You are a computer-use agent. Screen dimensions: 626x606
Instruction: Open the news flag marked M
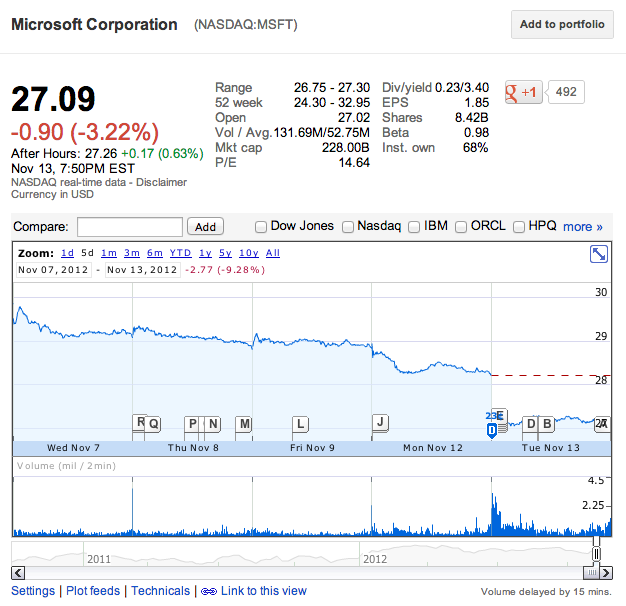(x=244, y=424)
